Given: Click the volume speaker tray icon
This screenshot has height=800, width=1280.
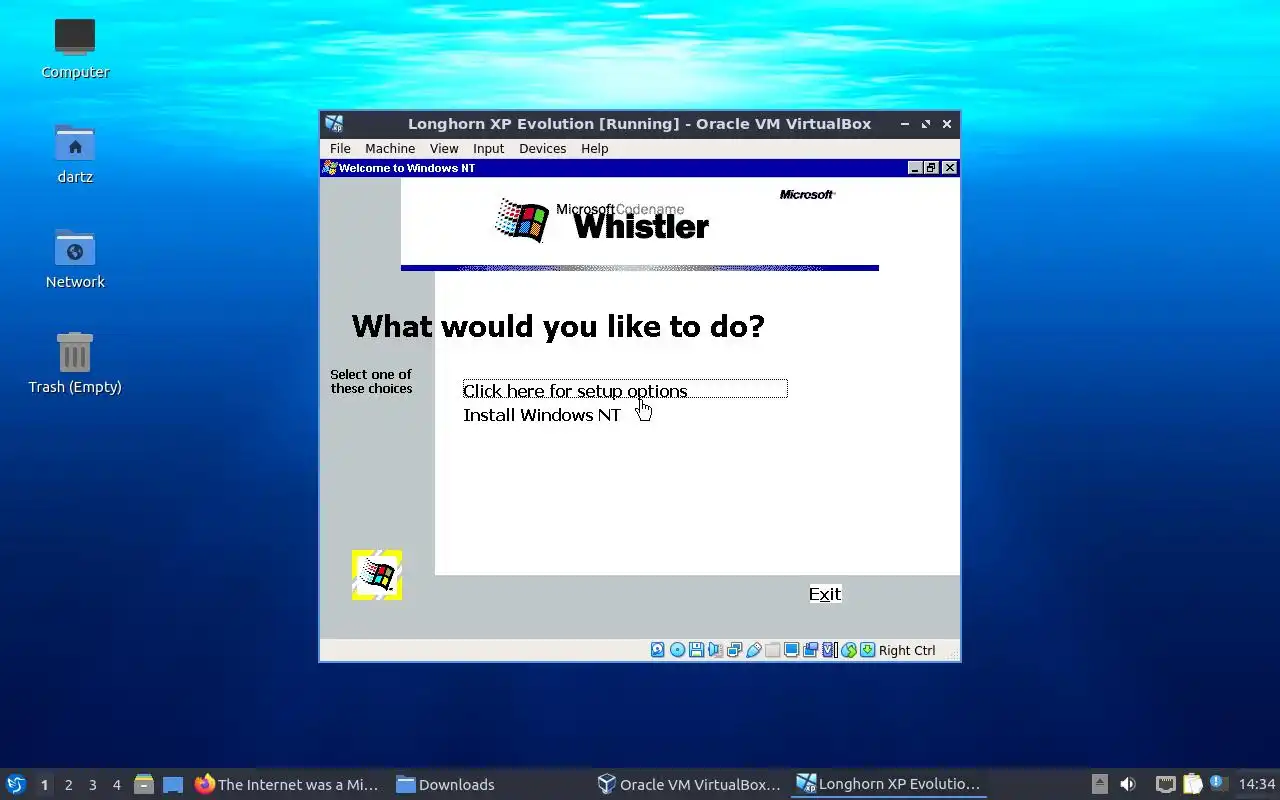Looking at the screenshot, I should (1128, 784).
